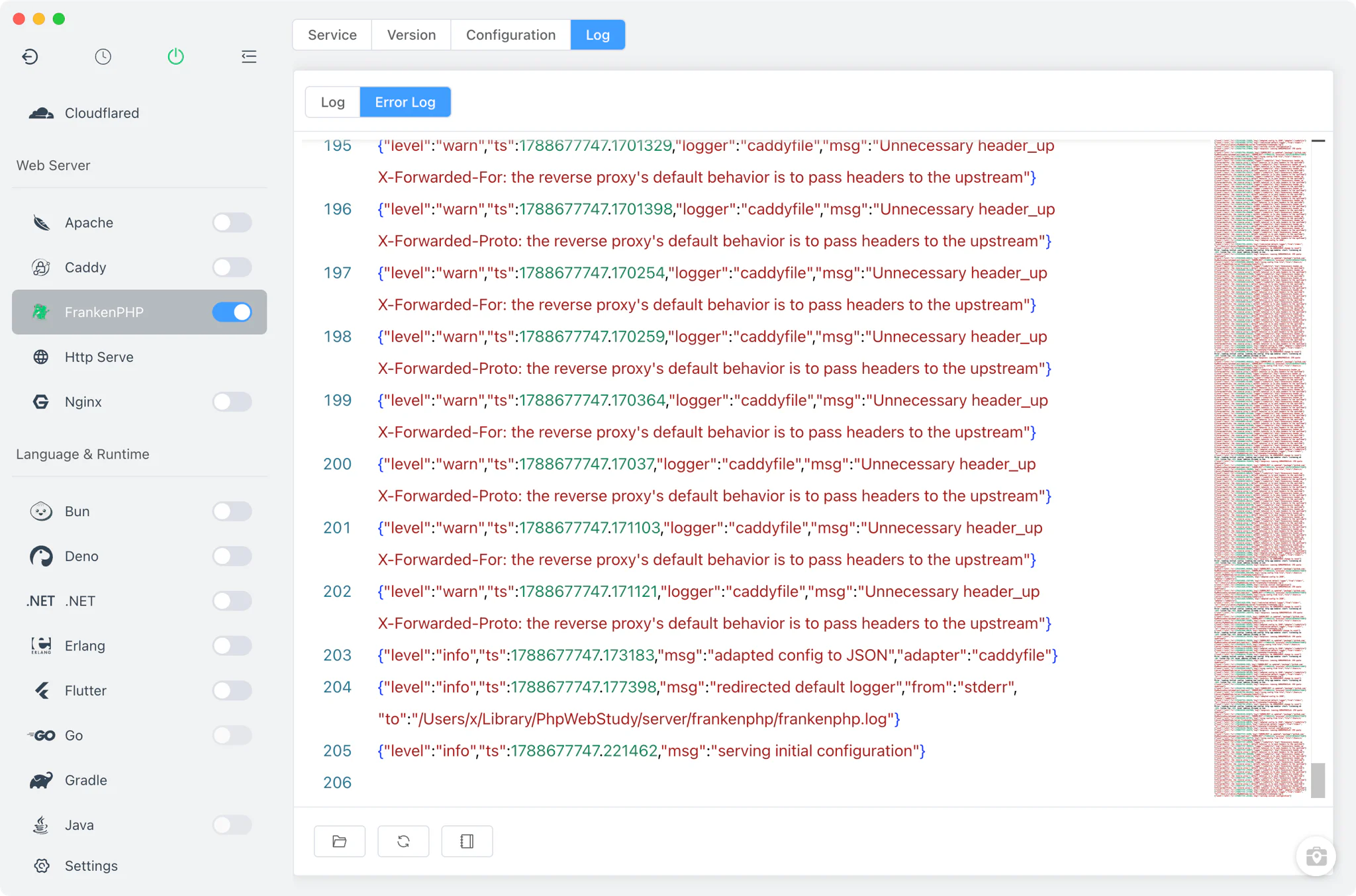Click the Erlang icon
1356x896 pixels.
coord(41,646)
